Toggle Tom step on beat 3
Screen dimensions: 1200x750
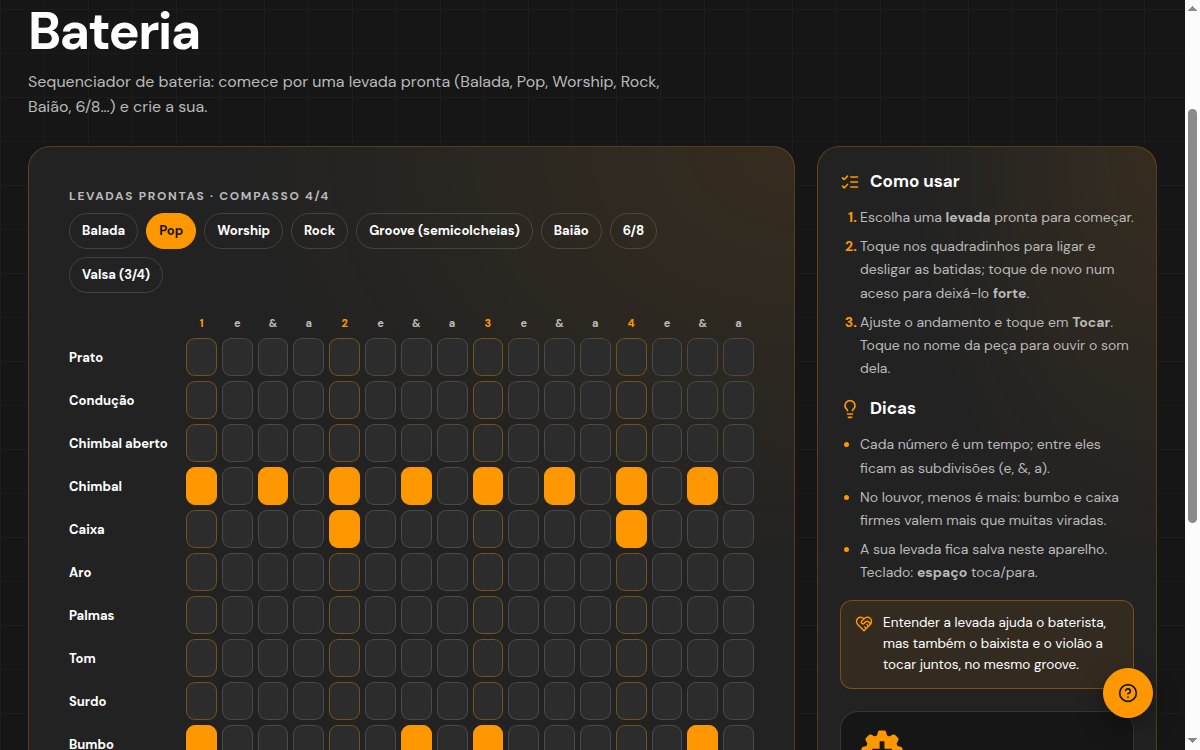click(488, 658)
